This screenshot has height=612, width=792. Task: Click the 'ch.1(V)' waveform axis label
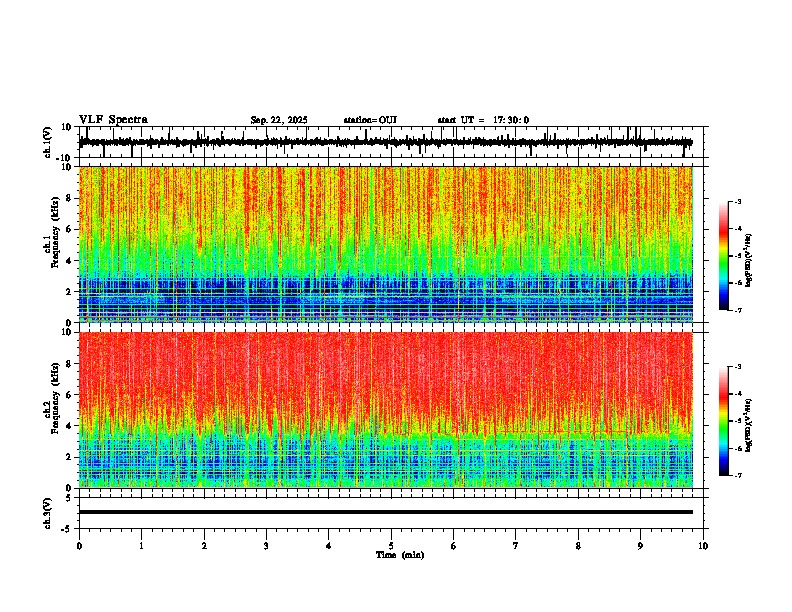tap(48, 142)
